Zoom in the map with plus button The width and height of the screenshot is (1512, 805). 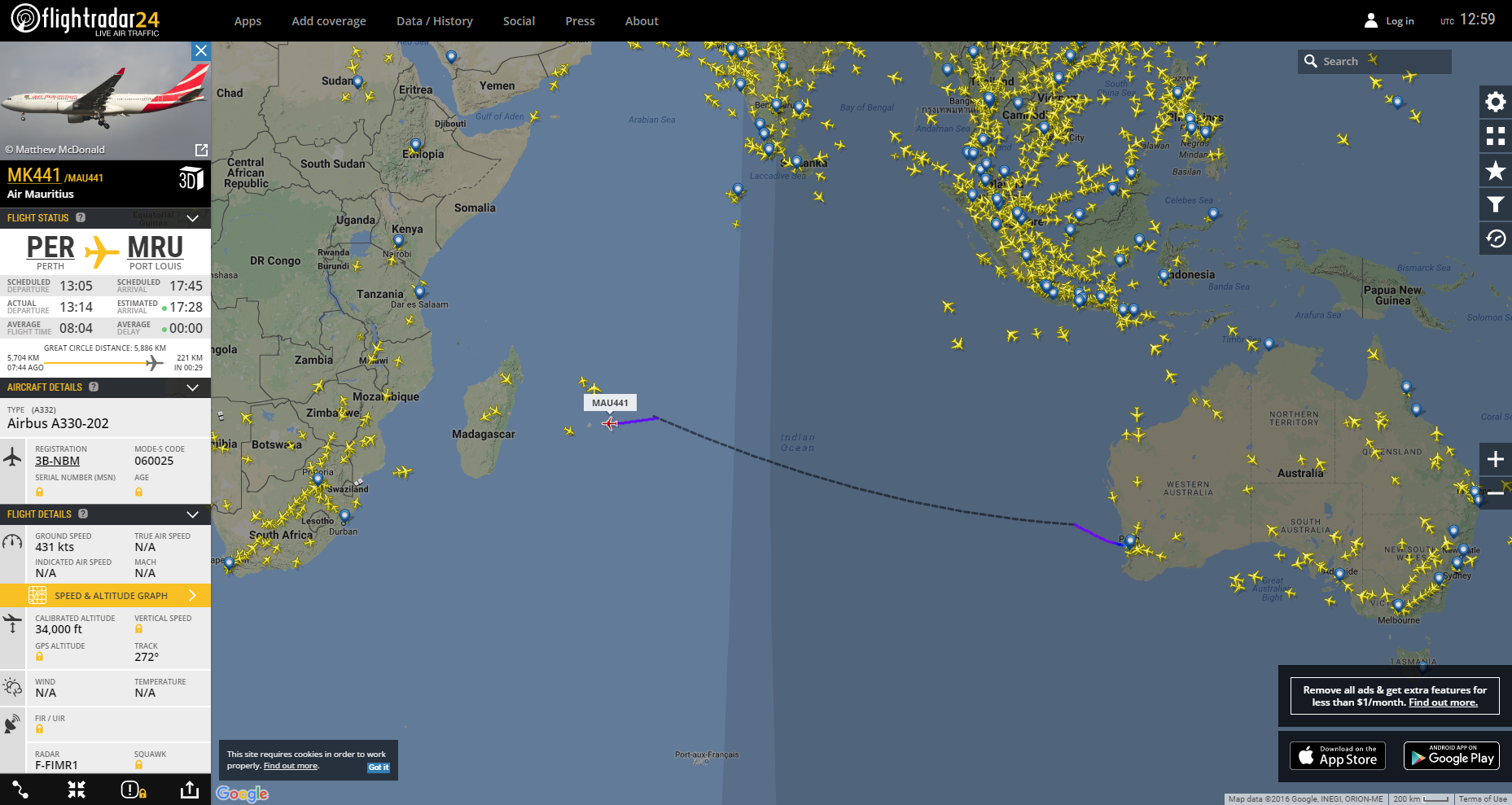pos(1495,459)
